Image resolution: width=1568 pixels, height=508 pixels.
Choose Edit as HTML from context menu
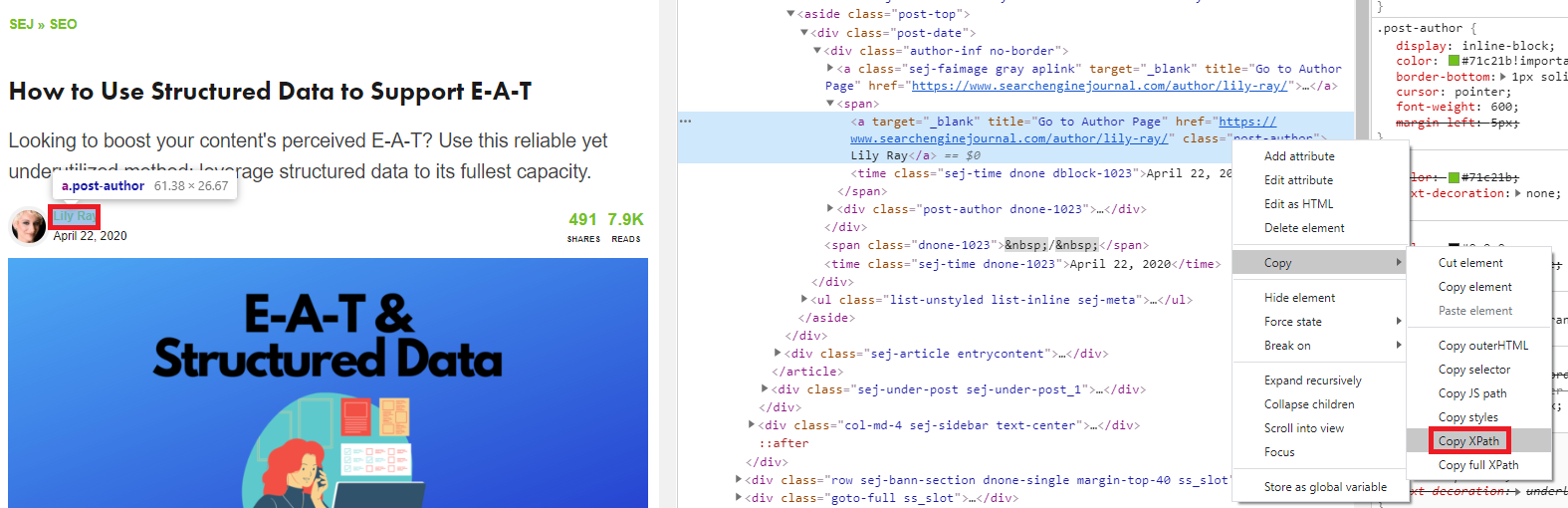[1298, 204]
